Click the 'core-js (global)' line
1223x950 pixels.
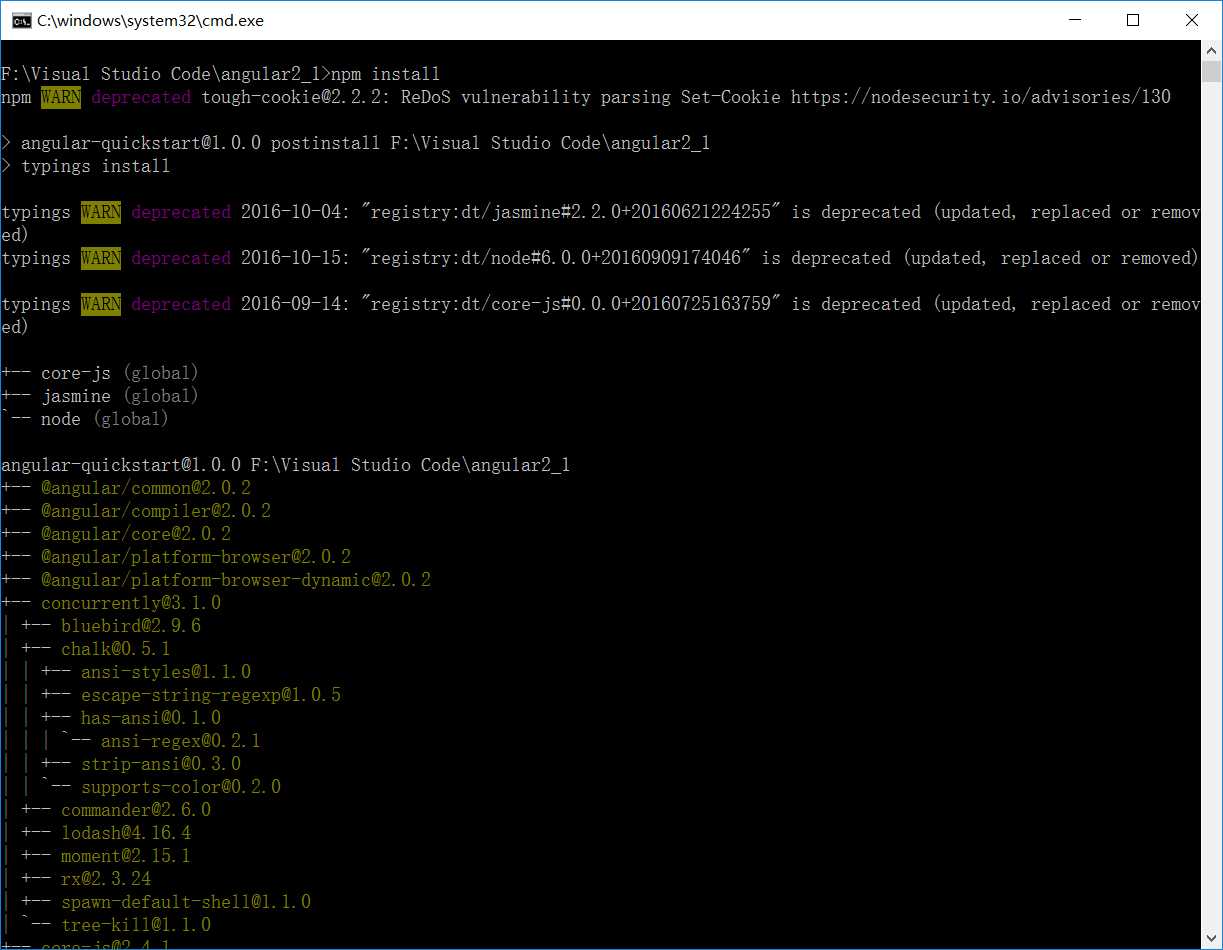coord(120,373)
